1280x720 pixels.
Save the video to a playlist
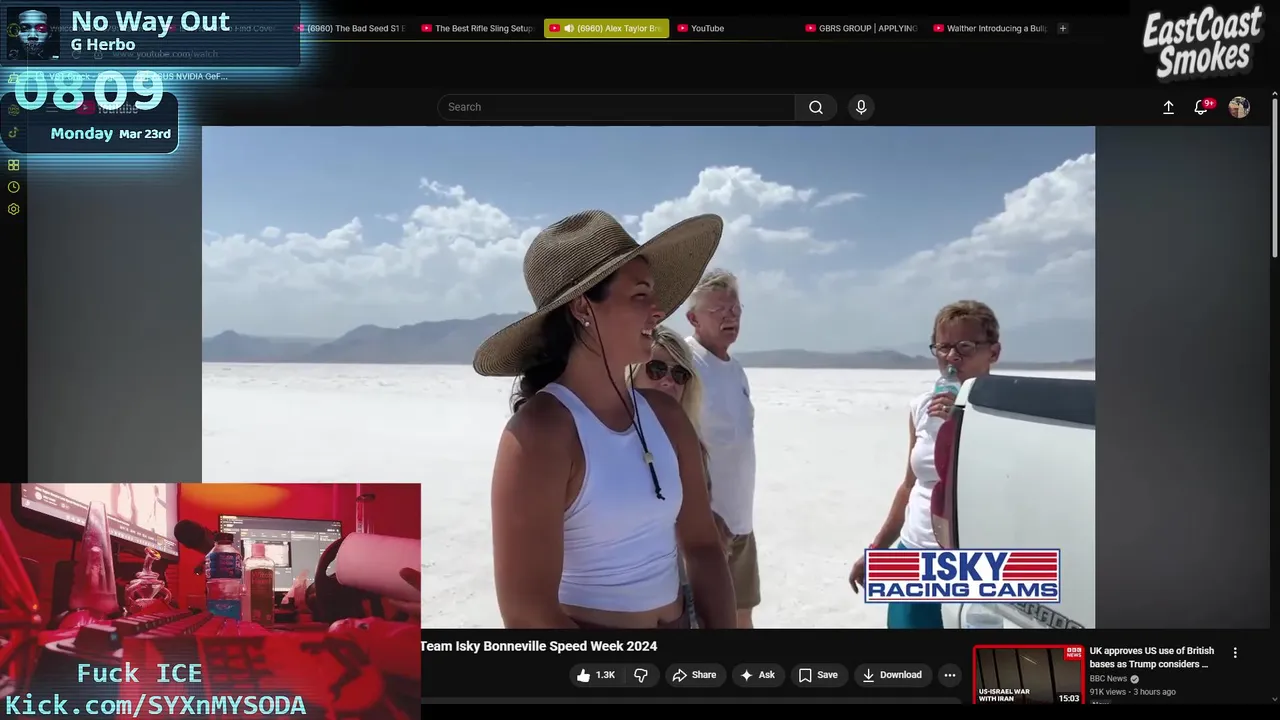pyautogui.click(x=817, y=675)
